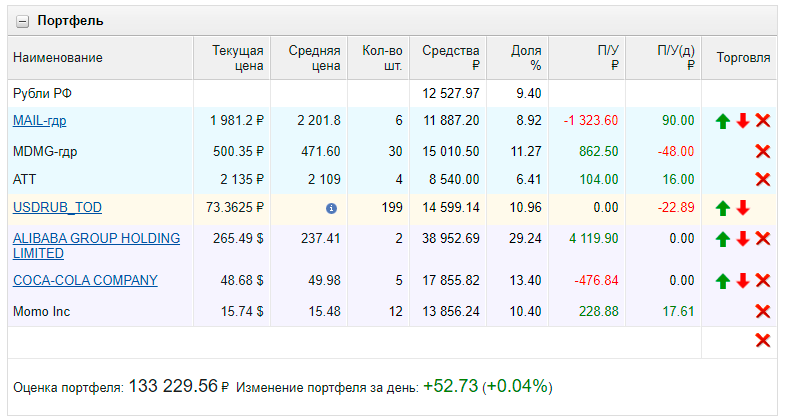786x420 pixels.
Task: Click MDMG-гдр profit value 862.50
Action: (x=599, y=151)
